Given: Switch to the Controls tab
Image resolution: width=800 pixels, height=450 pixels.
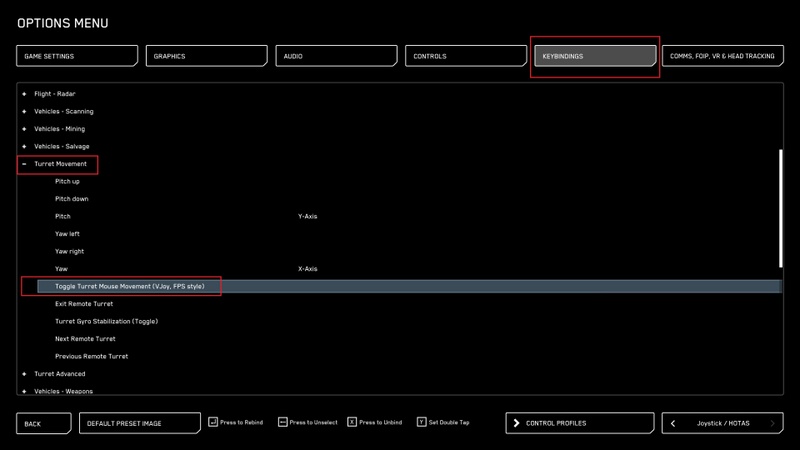Looking at the screenshot, I should click(x=466, y=56).
